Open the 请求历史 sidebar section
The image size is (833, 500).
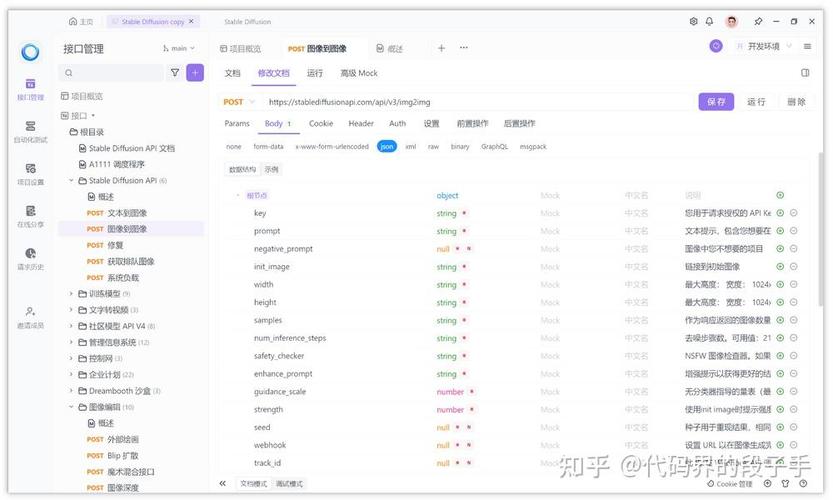click(30, 259)
